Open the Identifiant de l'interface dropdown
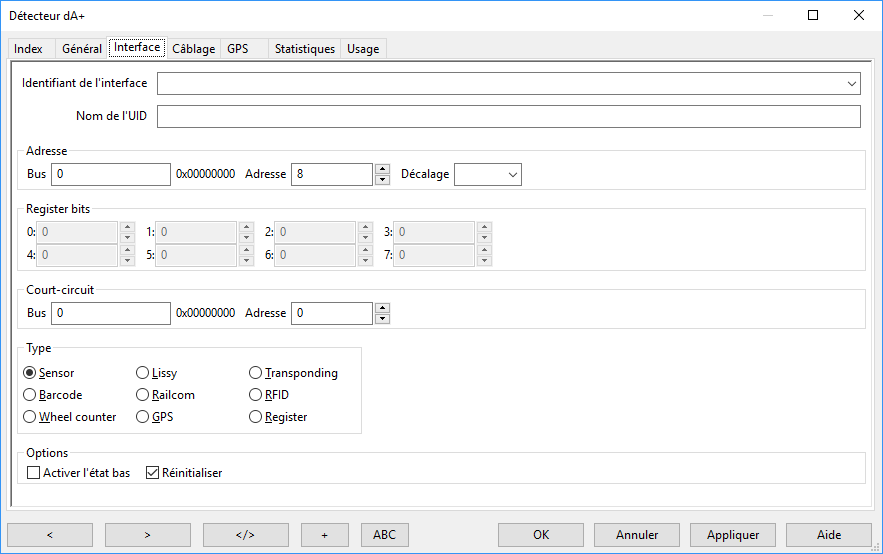This screenshot has width=883, height=554. pos(851,84)
